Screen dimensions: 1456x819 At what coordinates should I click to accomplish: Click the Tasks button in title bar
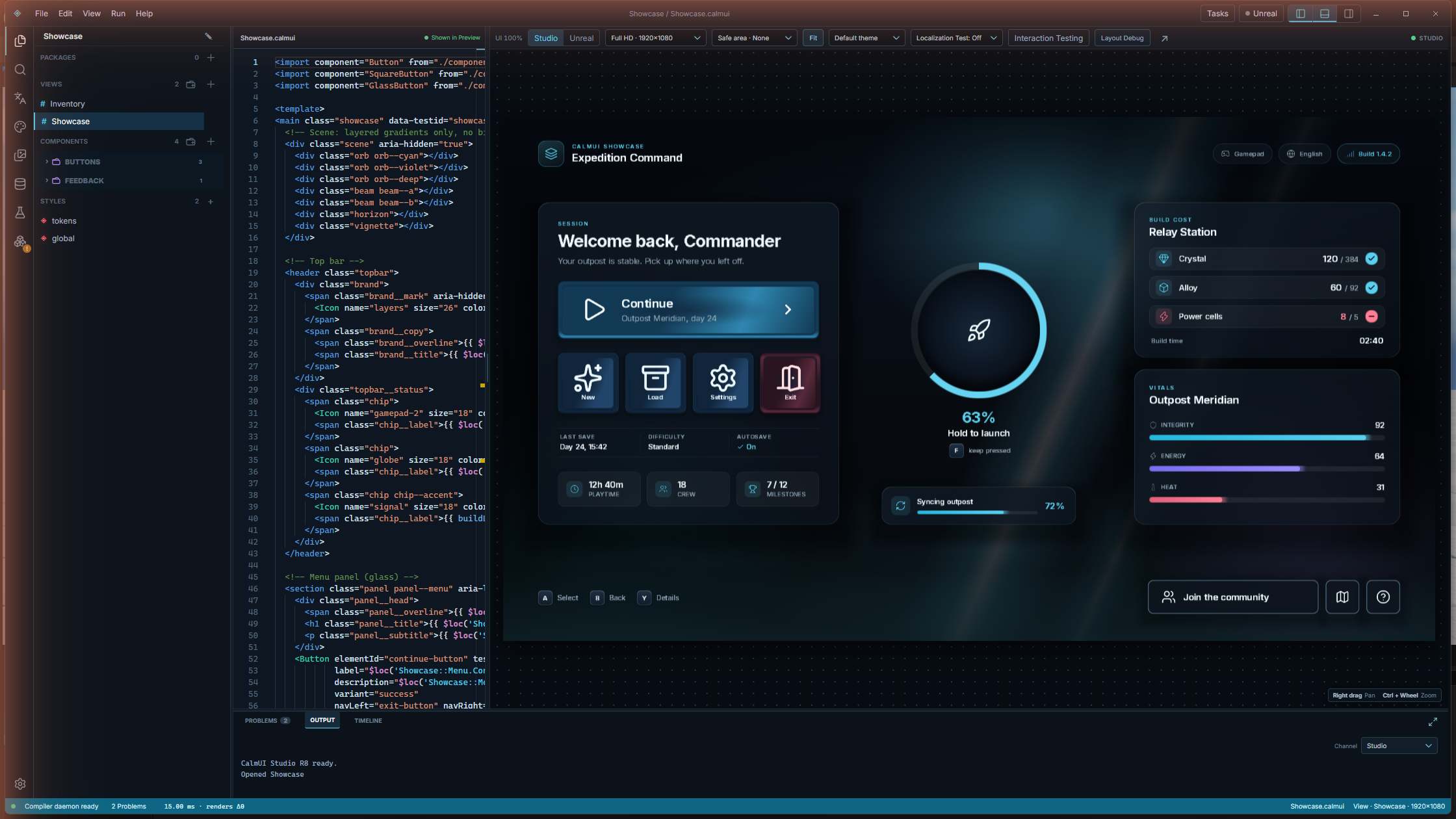click(x=1217, y=14)
